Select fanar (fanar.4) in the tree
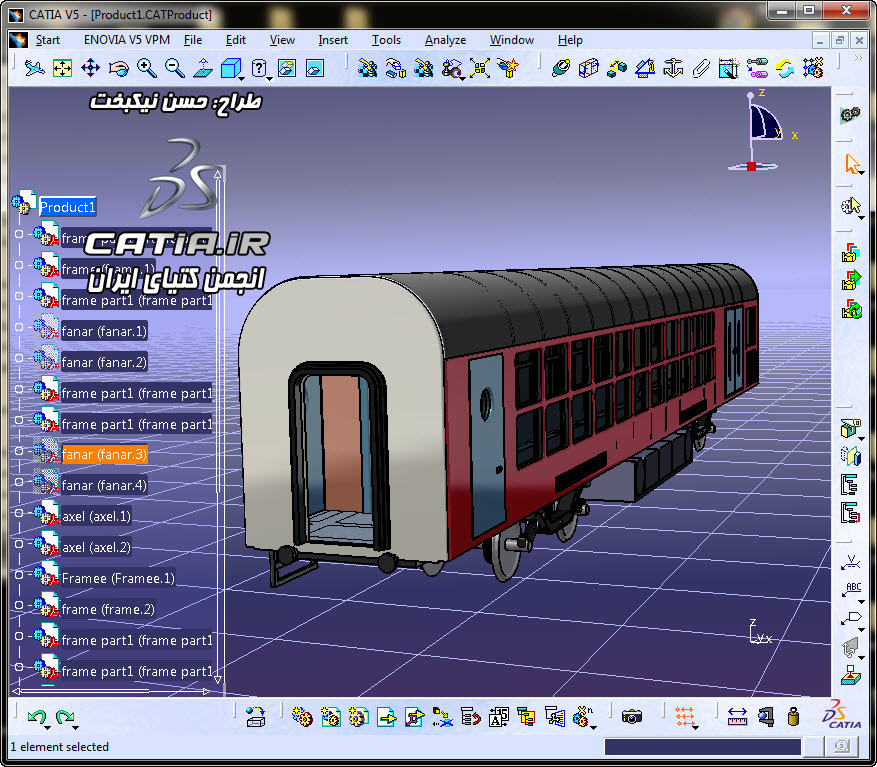Image resolution: width=877 pixels, height=767 pixels. (x=104, y=485)
